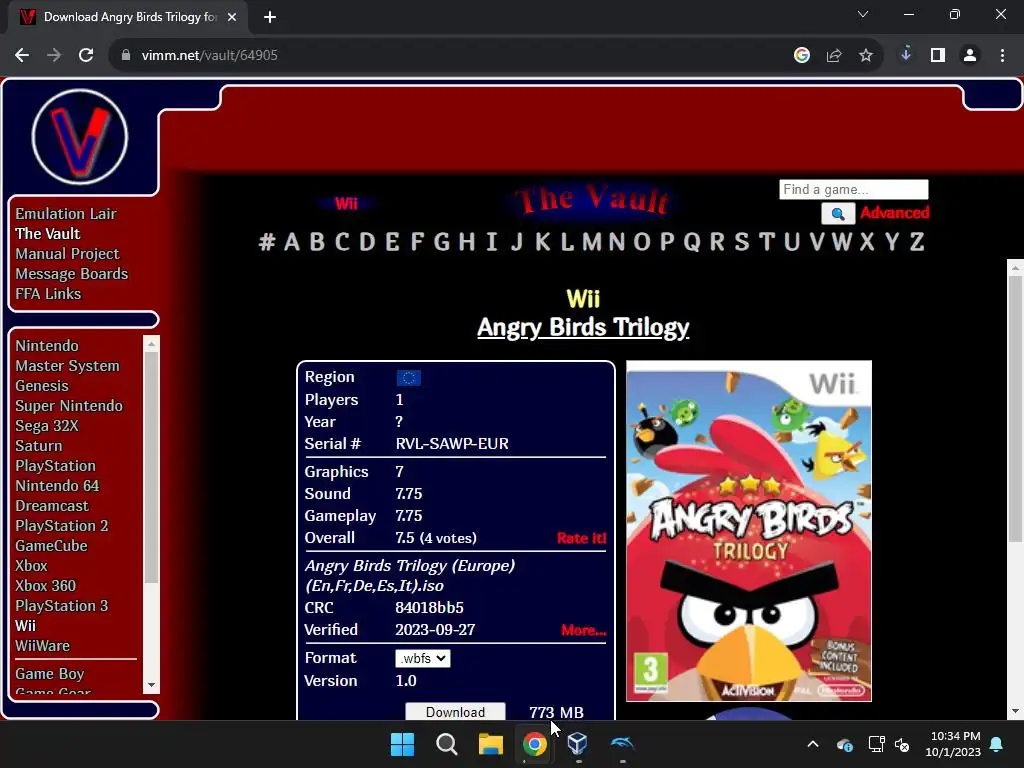The height and width of the screenshot is (768, 1024).
Task: Browse games starting with letter Z
Action: click(x=917, y=242)
